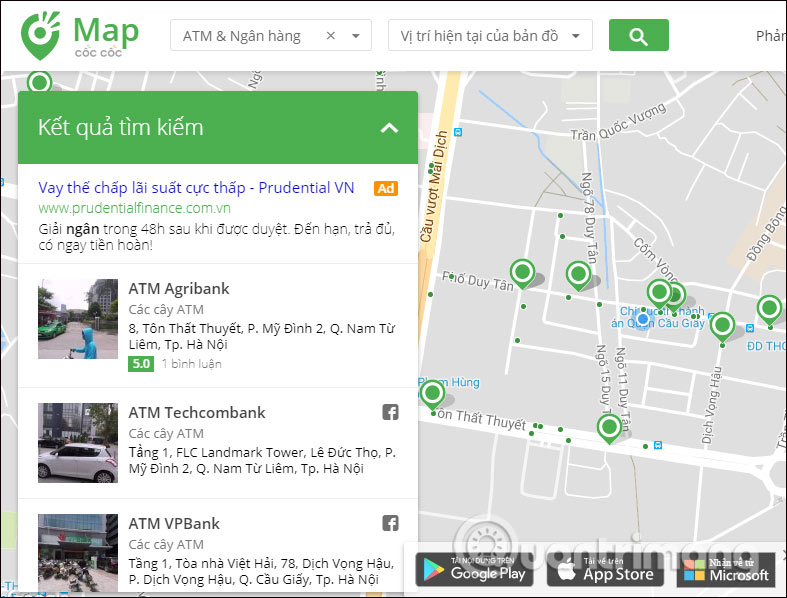Click Facebook icon beside ATM VPBank
Image resolution: width=787 pixels, height=598 pixels.
391,523
